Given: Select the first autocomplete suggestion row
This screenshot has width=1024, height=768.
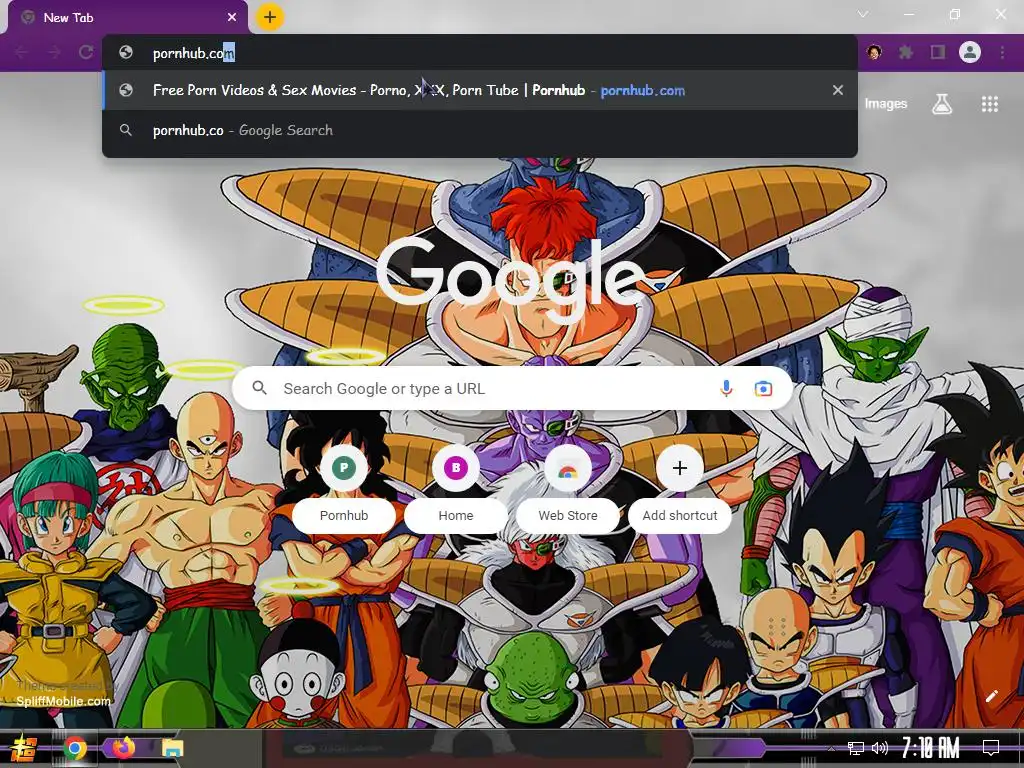Looking at the screenshot, I should click(x=479, y=90).
